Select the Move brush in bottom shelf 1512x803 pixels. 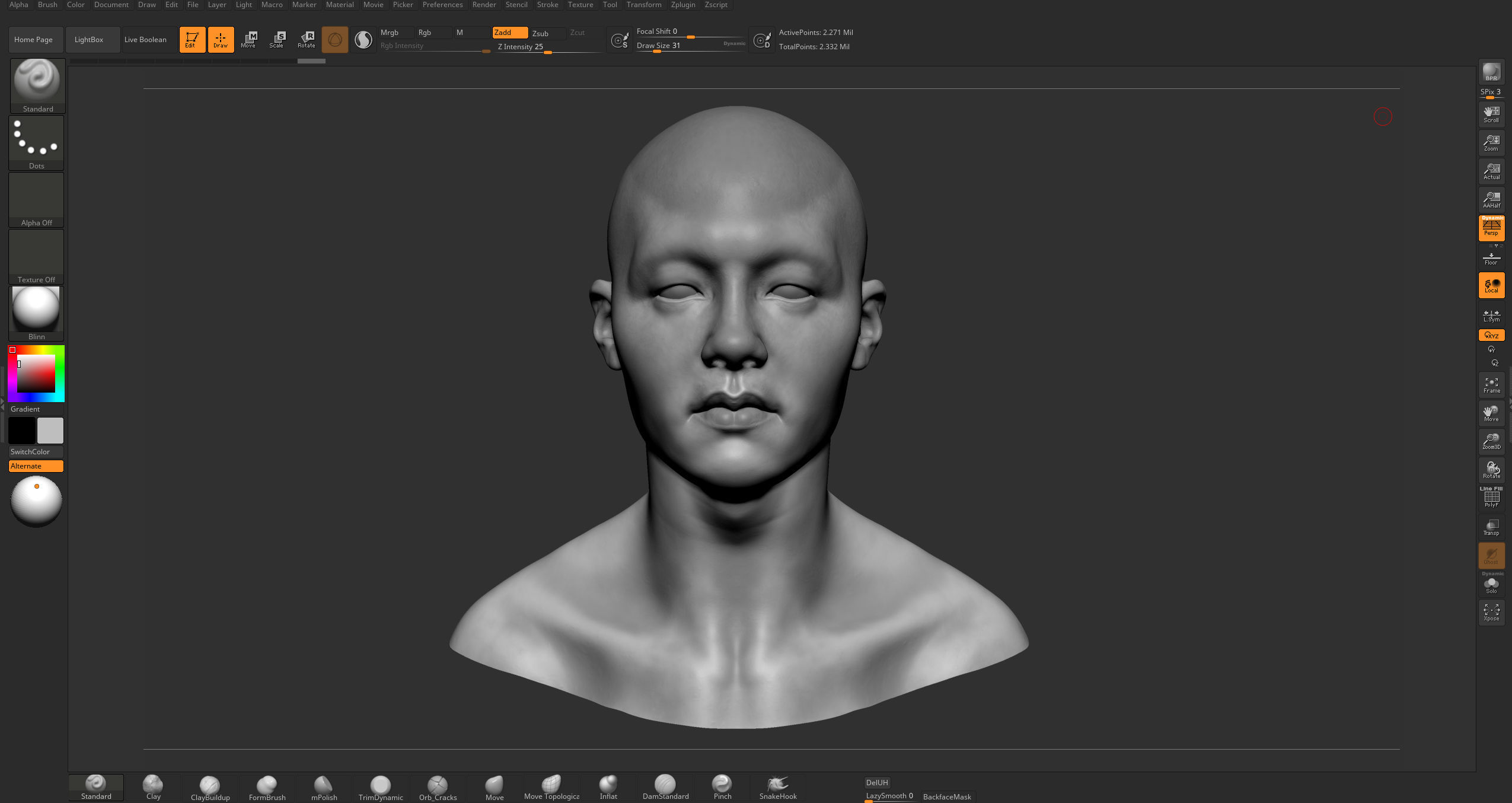(x=495, y=788)
